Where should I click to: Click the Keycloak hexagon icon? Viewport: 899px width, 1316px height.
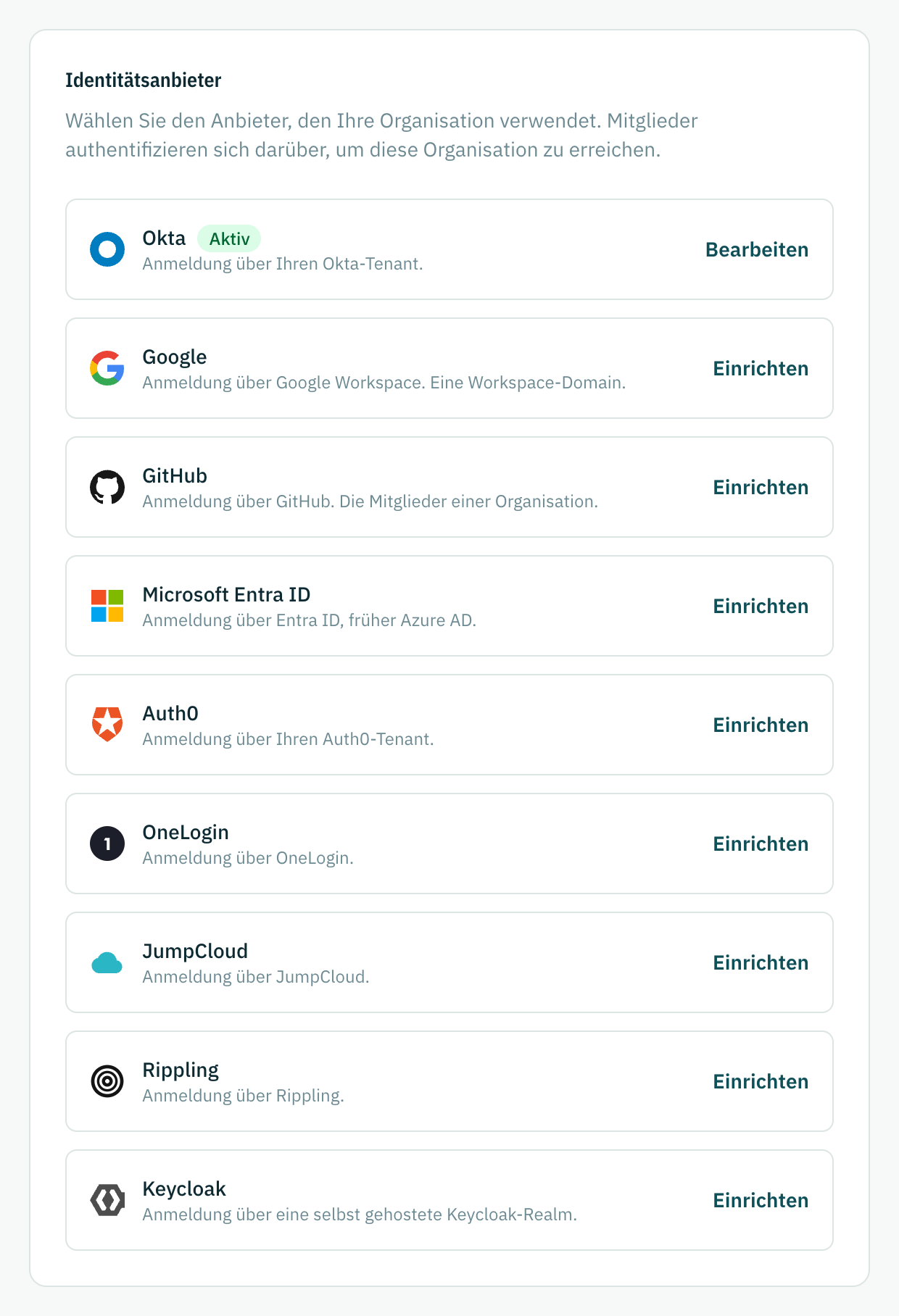107,1200
